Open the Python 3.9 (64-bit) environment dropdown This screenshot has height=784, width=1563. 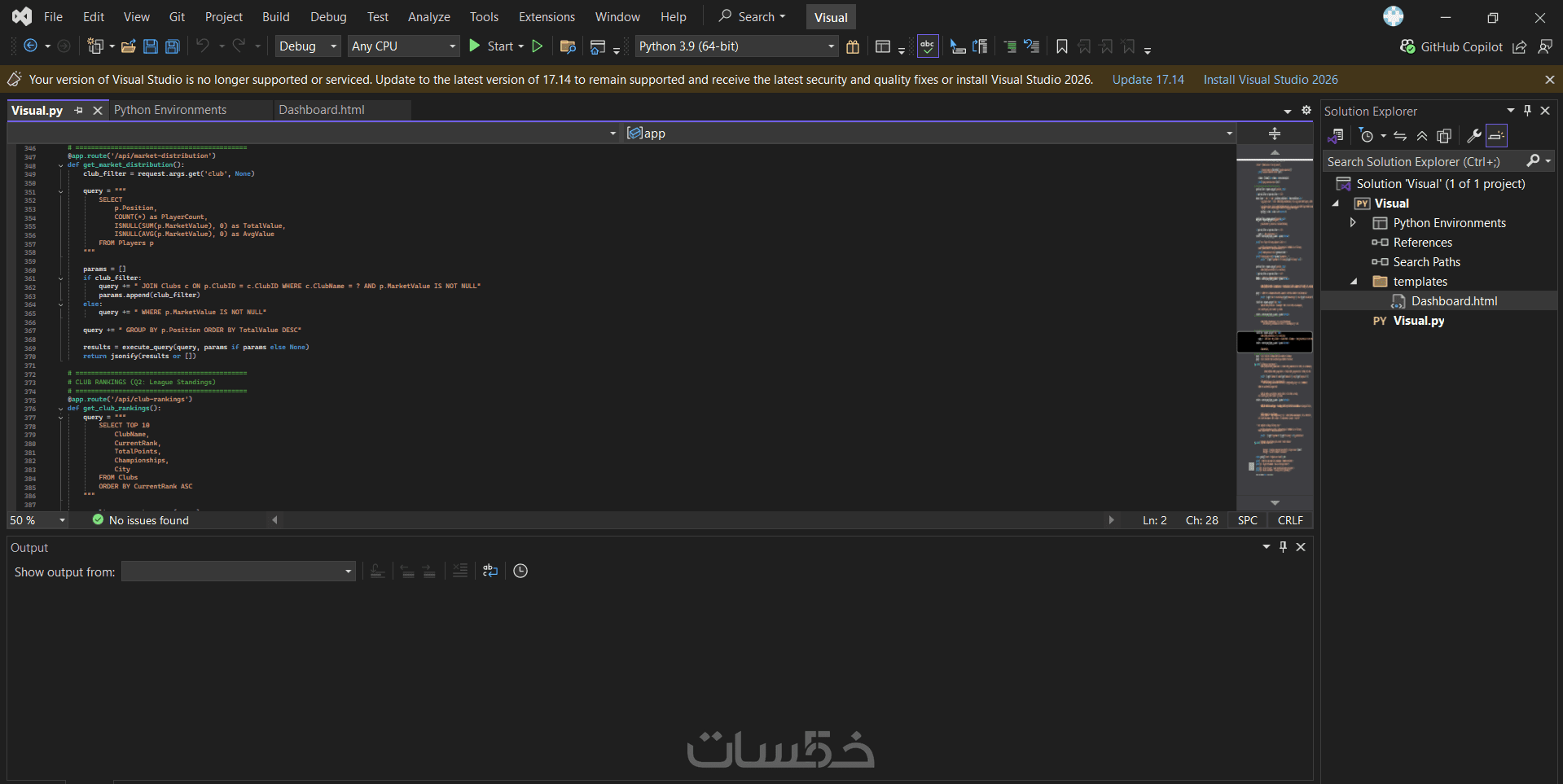tap(737, 46)
